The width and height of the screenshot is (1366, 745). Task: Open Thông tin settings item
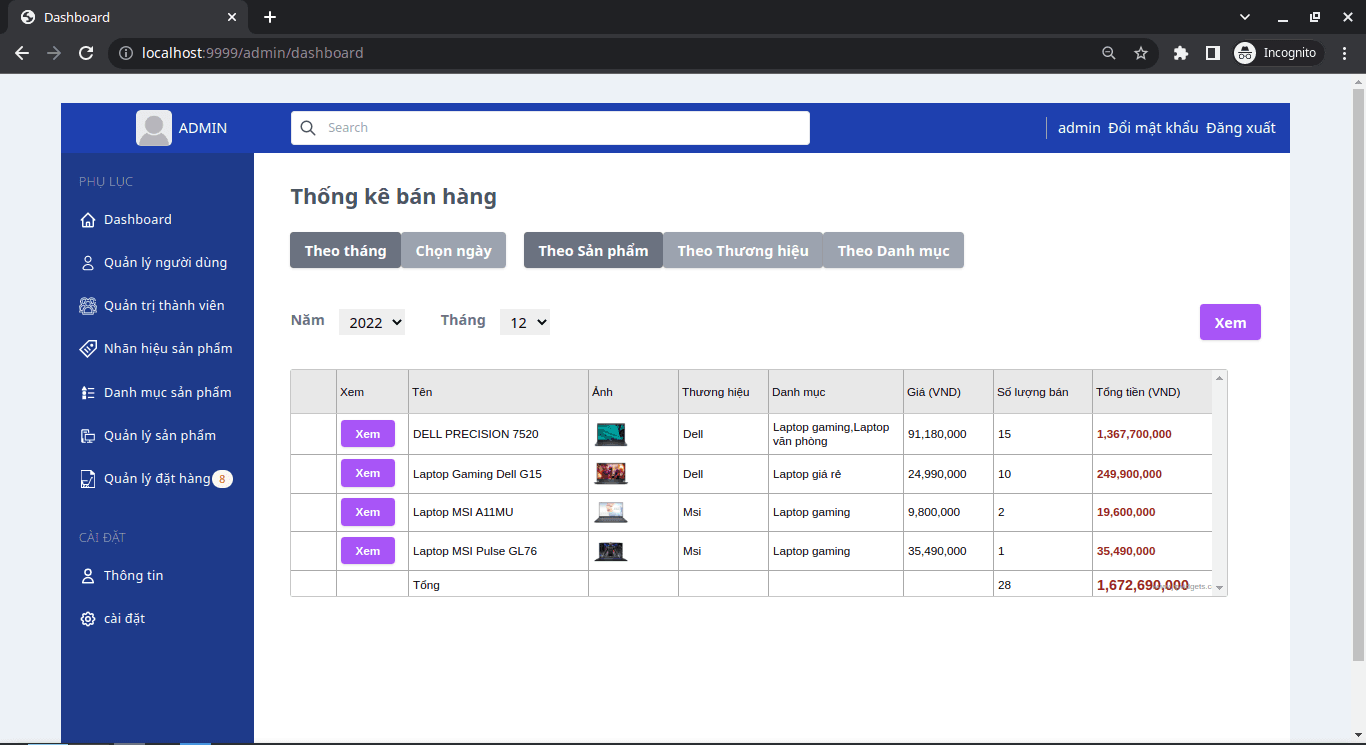133,576
